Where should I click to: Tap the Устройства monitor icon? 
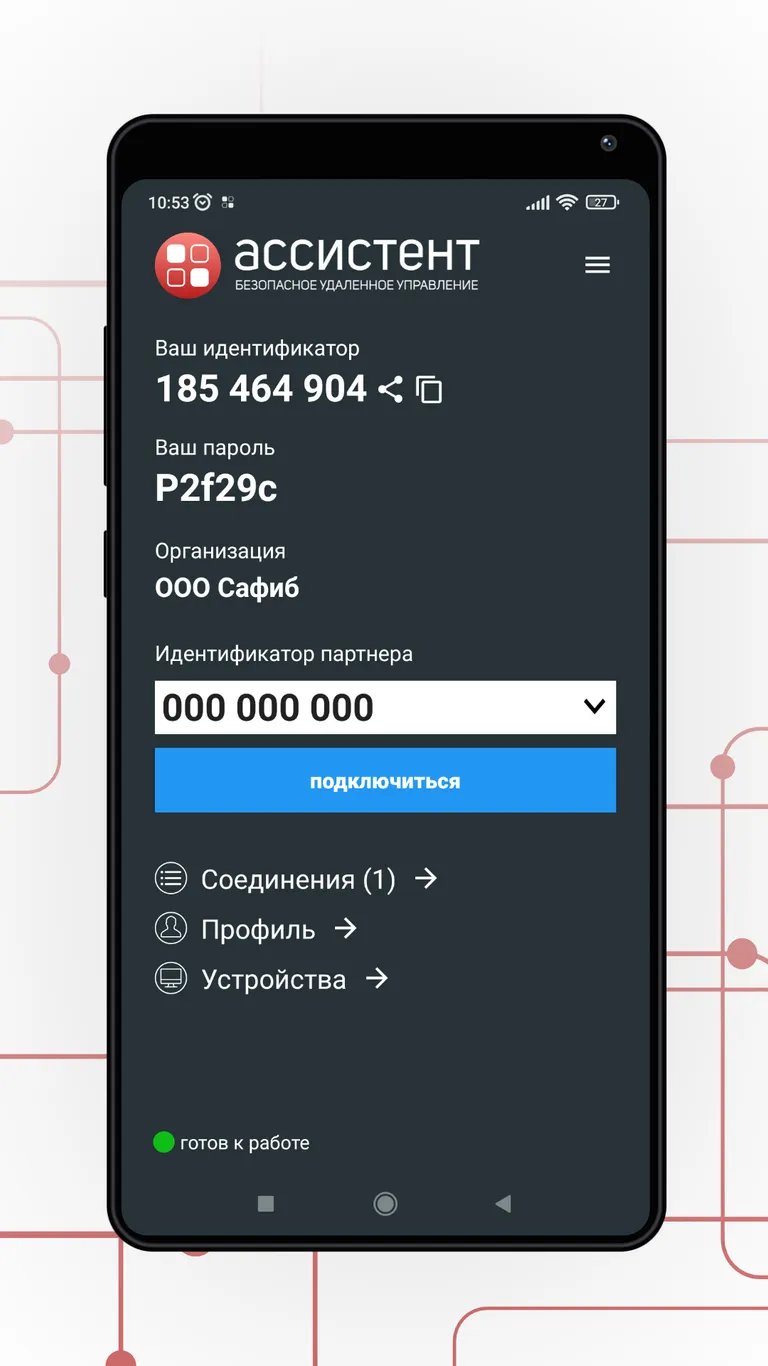[171, 978]
